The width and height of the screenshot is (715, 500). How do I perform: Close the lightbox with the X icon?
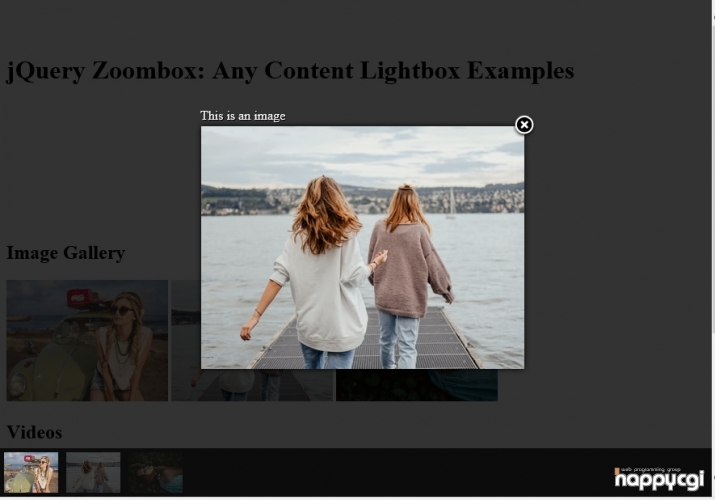coord(524,124)
